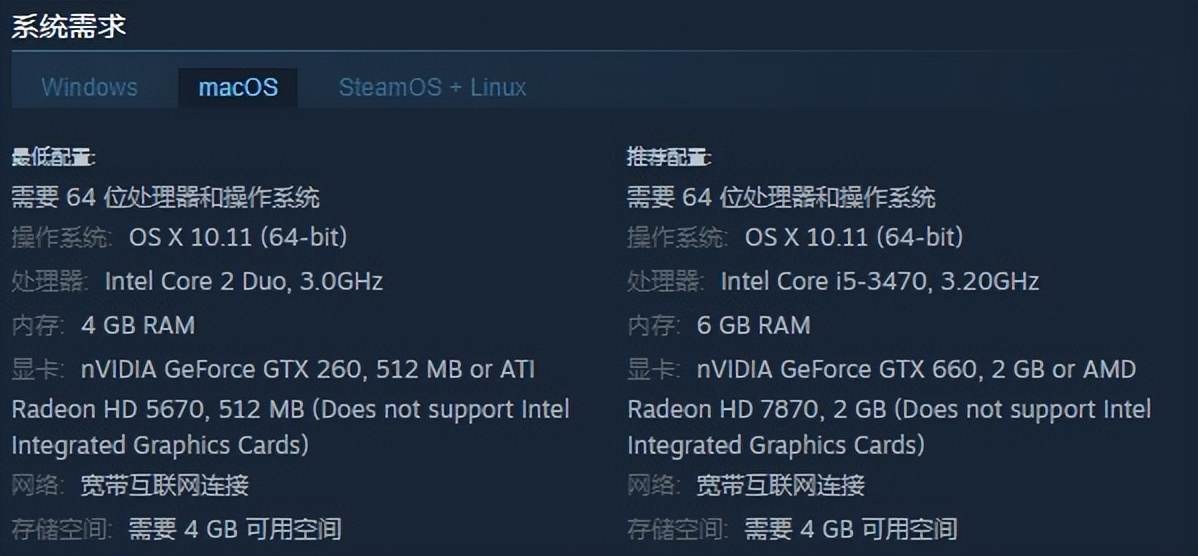
Task: Click the 系统需求 section heading
Action: pos(69,27)
